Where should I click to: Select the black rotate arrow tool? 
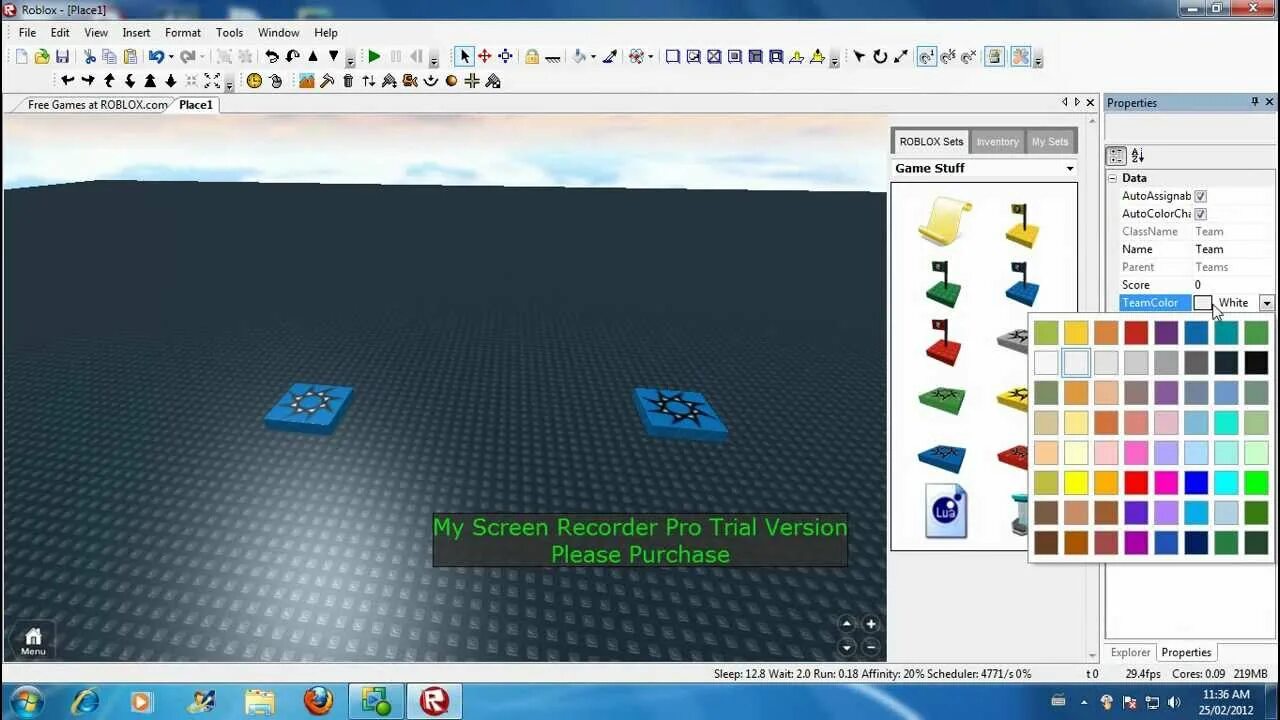(880, 57)
